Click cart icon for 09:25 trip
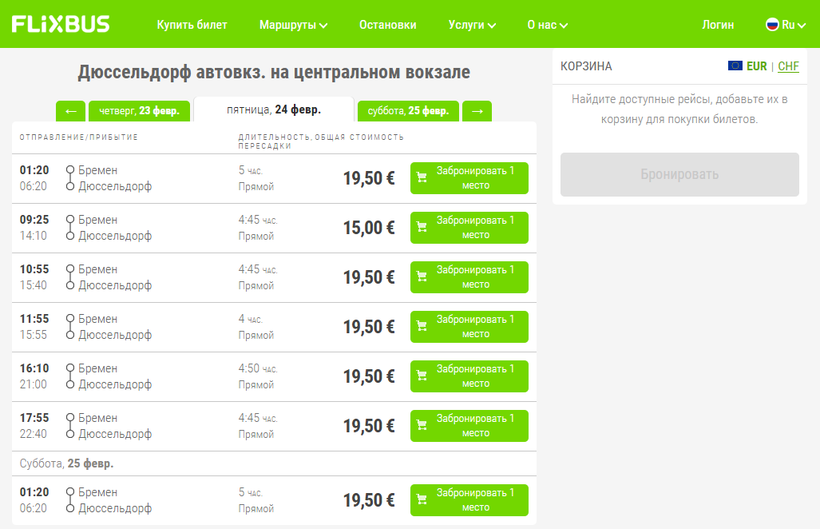 (422, 228)
